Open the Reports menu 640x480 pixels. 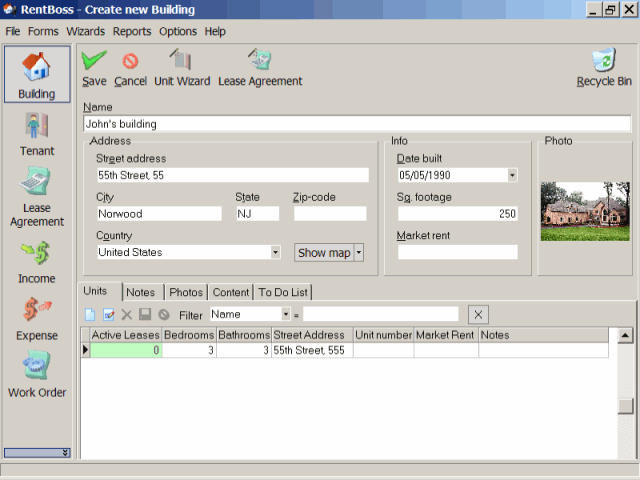[x=132, y=31]
